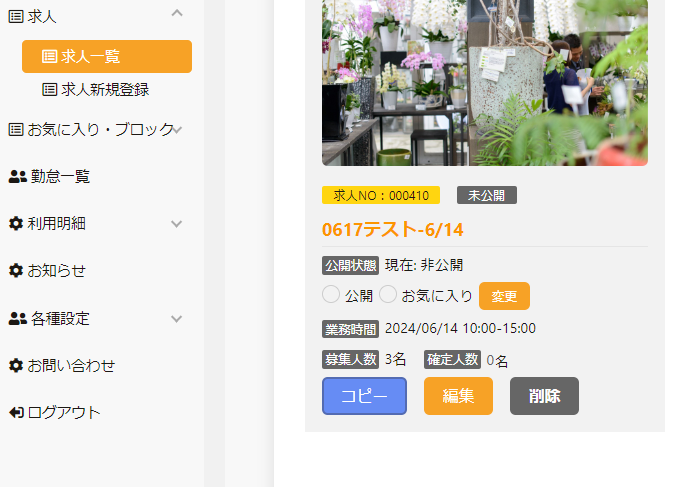The image size is (681, 487).
Task: Click the gray 削除 button
Action: coord(544,396)
